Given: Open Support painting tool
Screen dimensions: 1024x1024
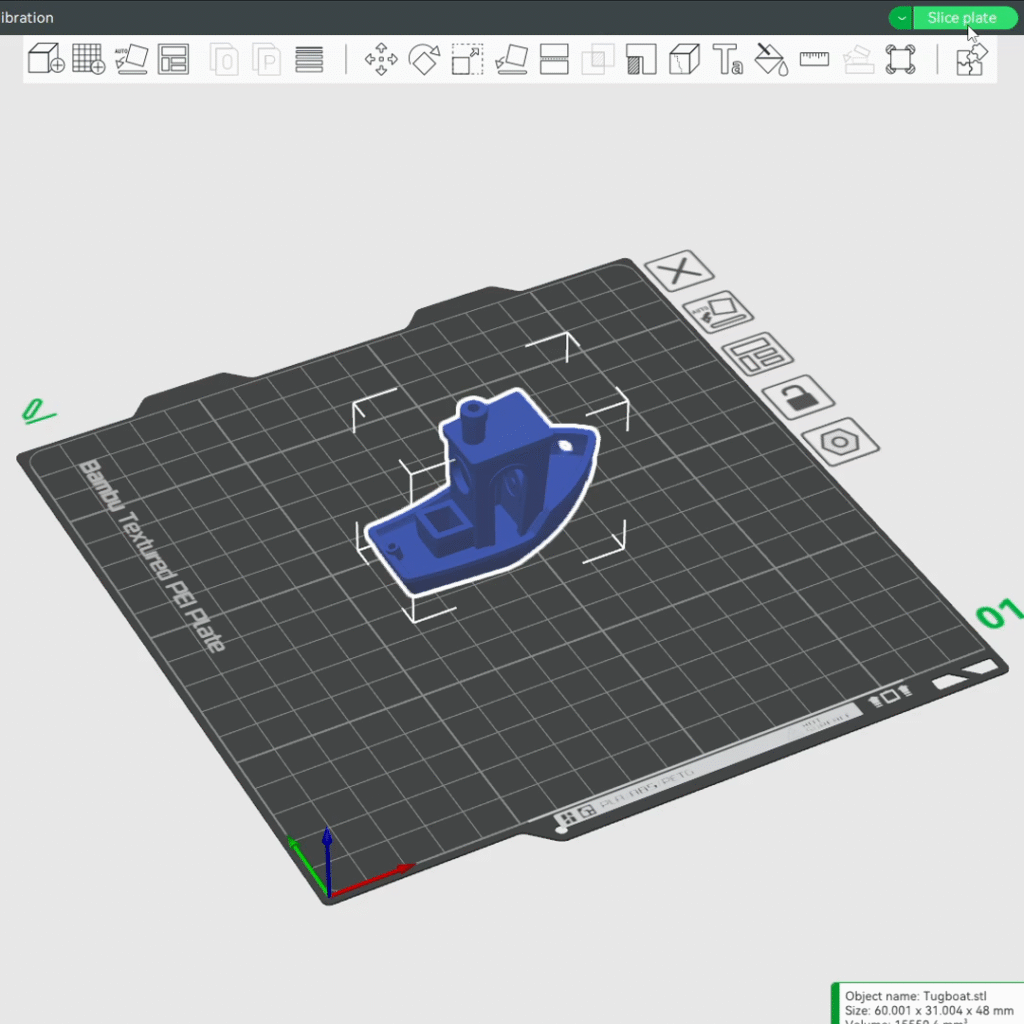Looking at the screenshot, I should tap(640, 59).
